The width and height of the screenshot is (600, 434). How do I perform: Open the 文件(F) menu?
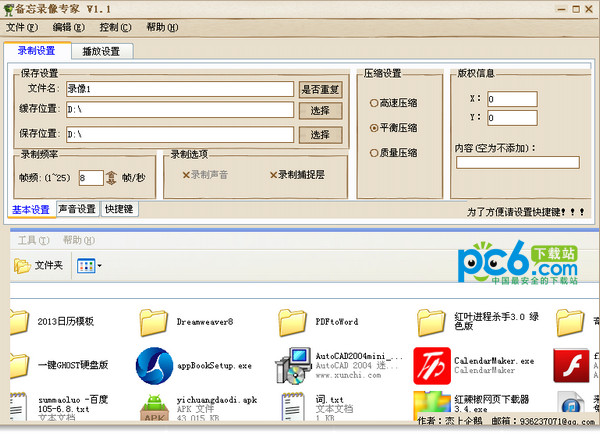pyautogui.click(x=22, y=28)
